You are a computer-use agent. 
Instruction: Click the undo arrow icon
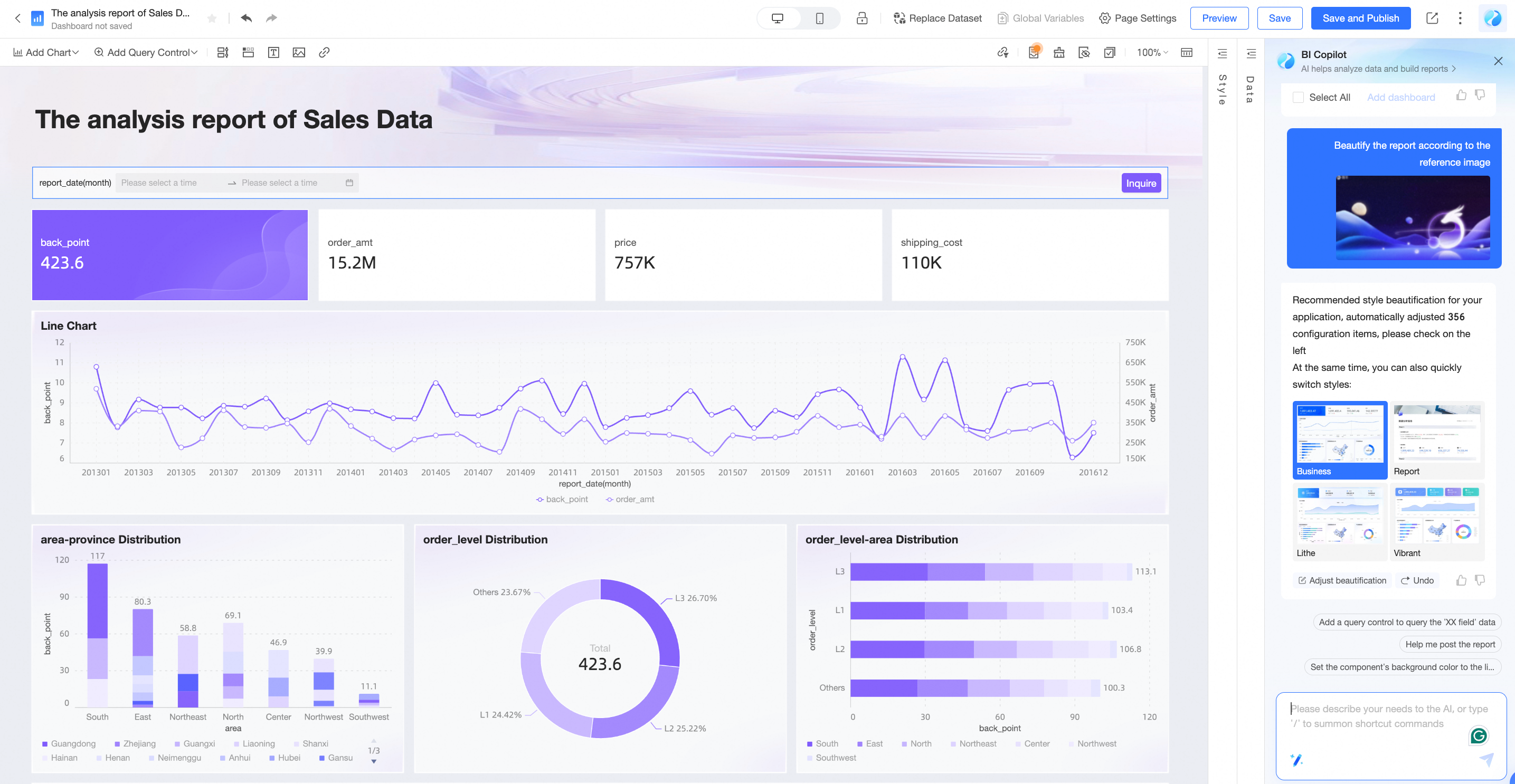247,18
